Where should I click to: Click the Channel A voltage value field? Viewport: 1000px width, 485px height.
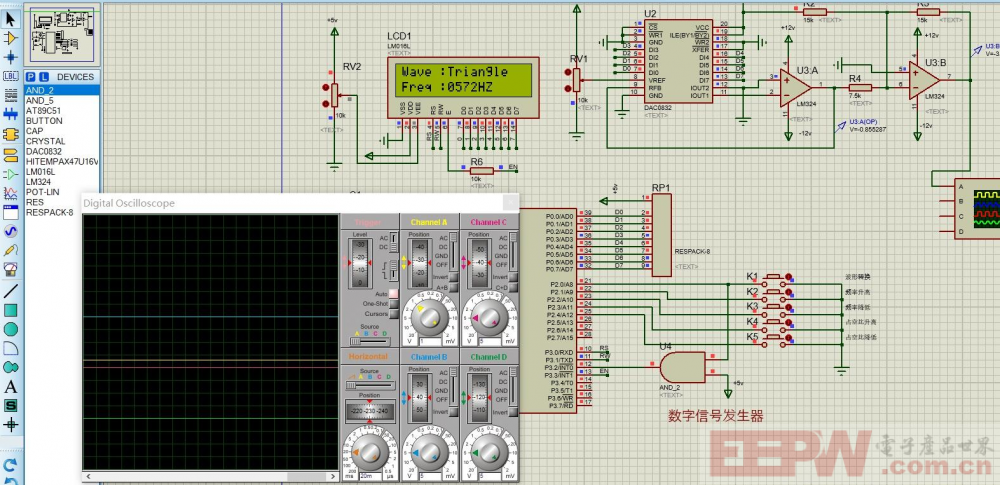click(430, 341)
